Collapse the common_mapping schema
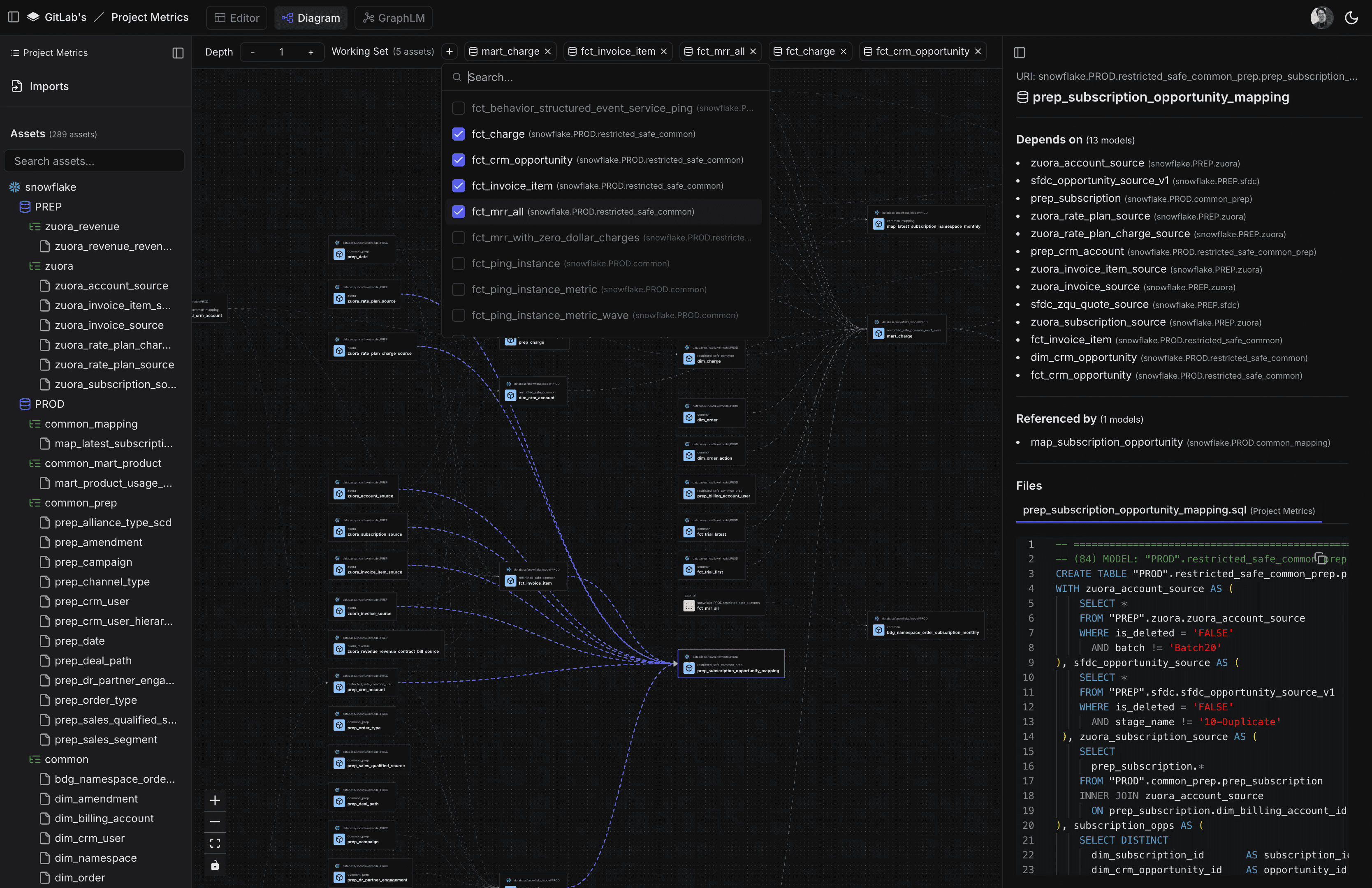This screenshot has height=888, width=1372. point(83,423)
